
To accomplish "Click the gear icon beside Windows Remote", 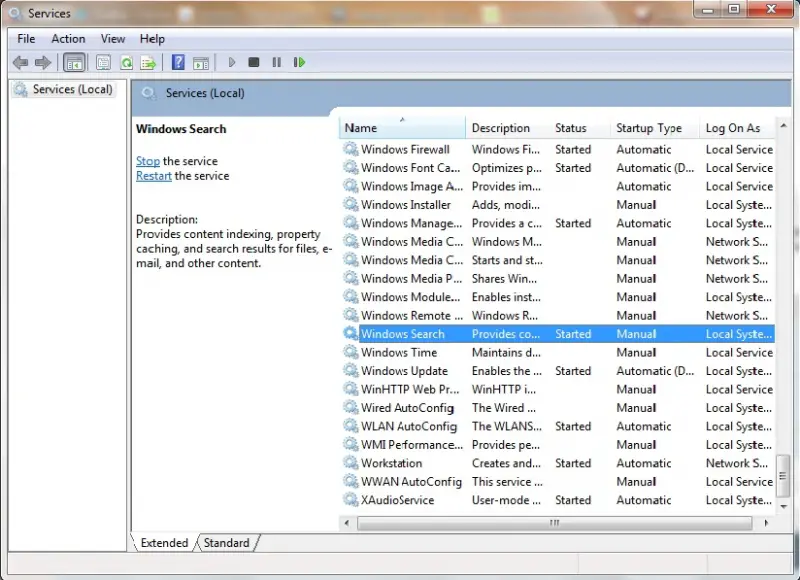I will (x=351, y=315).
